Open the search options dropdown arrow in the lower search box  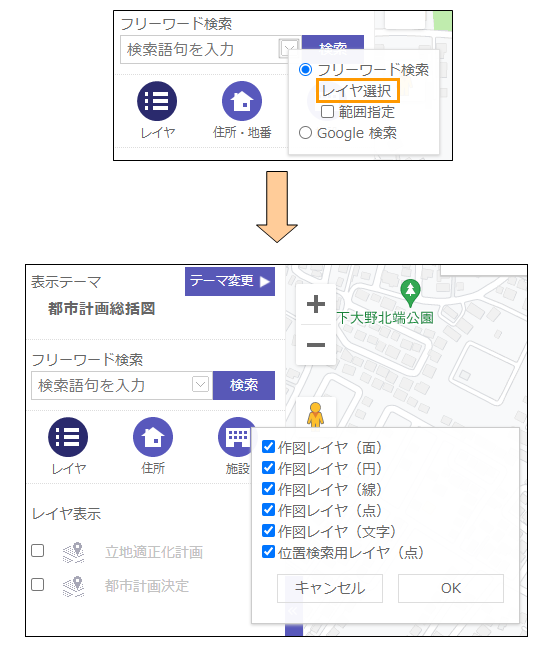pyautogui.click(x=200, y=384)
